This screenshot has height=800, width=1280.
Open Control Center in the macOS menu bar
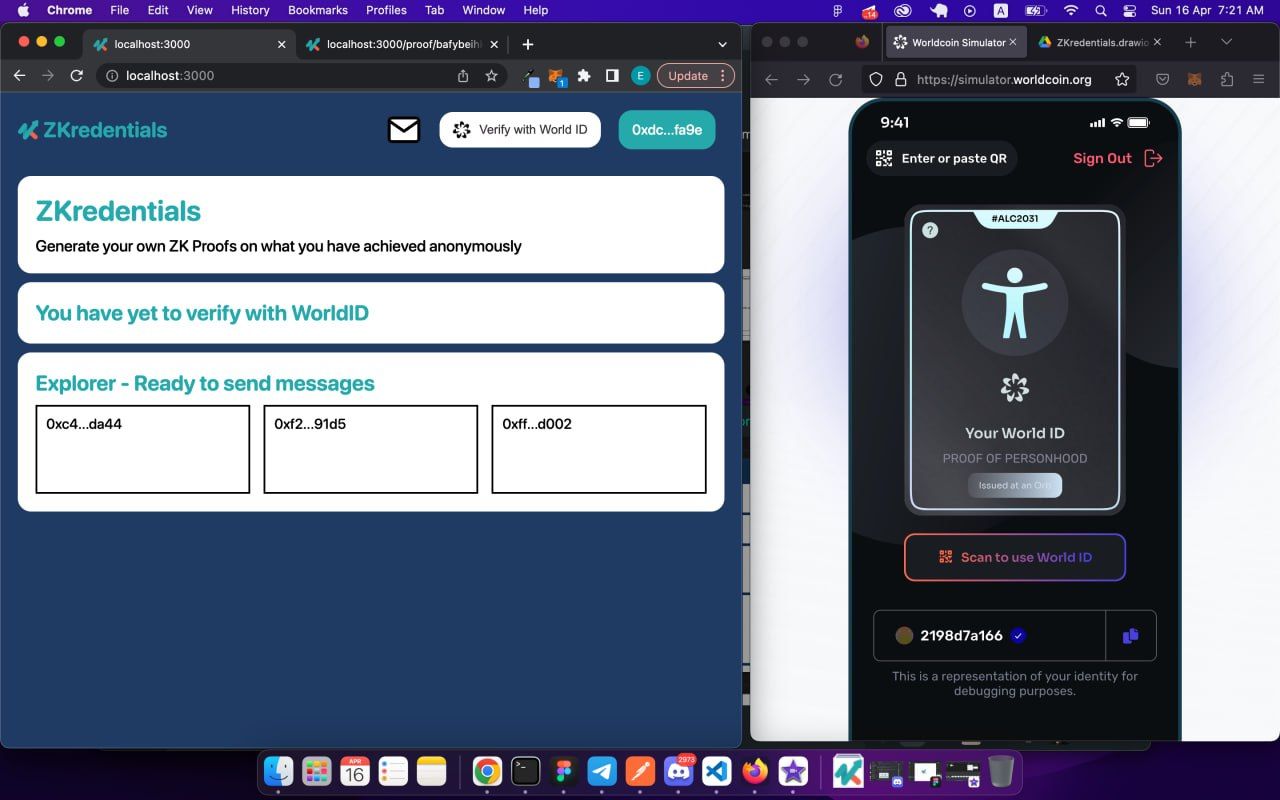(1130, 10)
